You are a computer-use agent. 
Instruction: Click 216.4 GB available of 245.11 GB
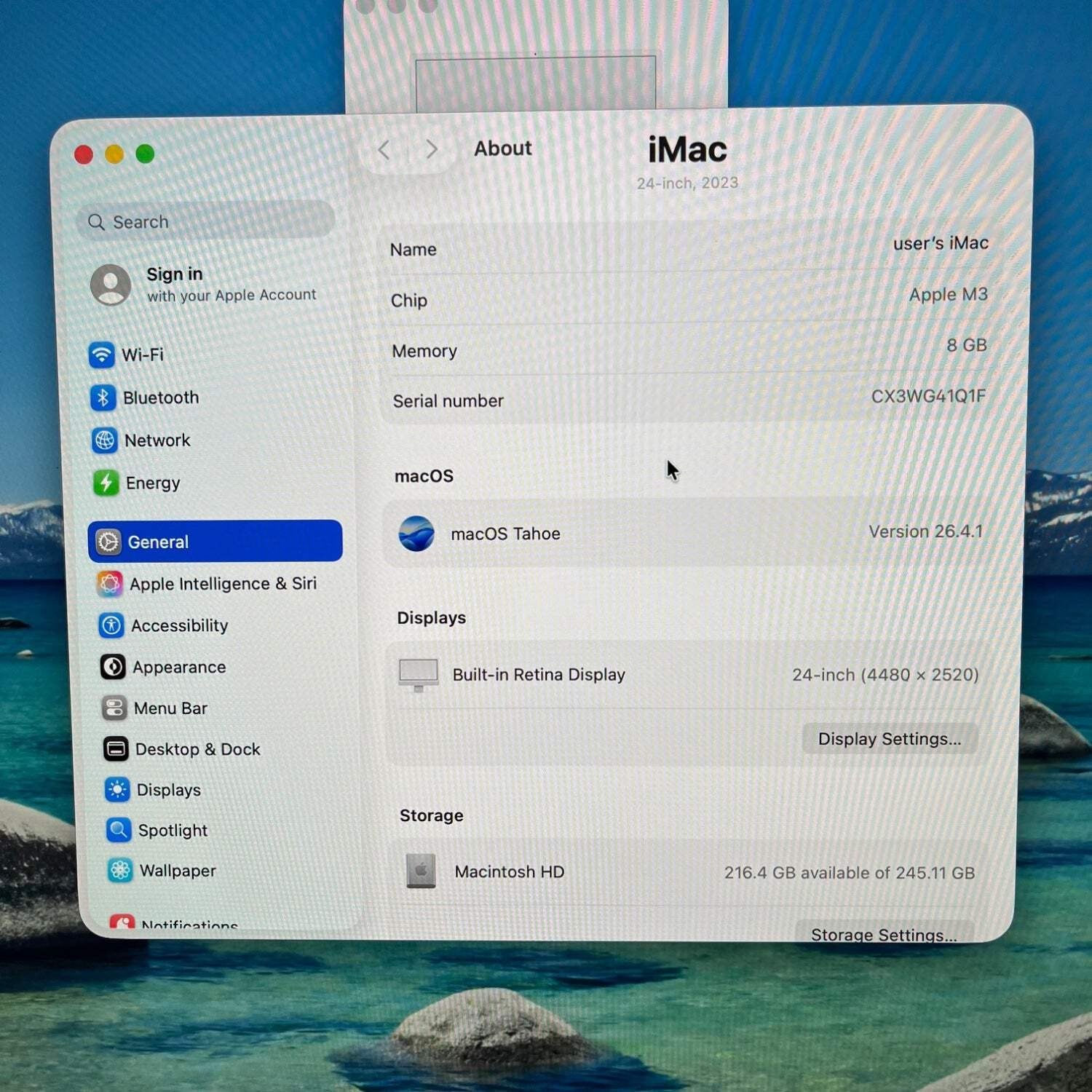[849, 872]
